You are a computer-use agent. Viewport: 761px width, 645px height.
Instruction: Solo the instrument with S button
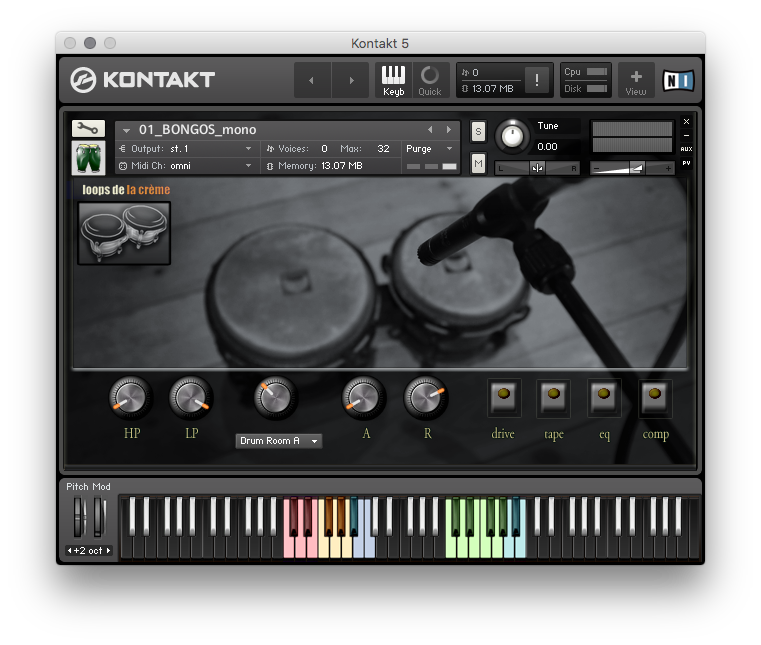478,131
